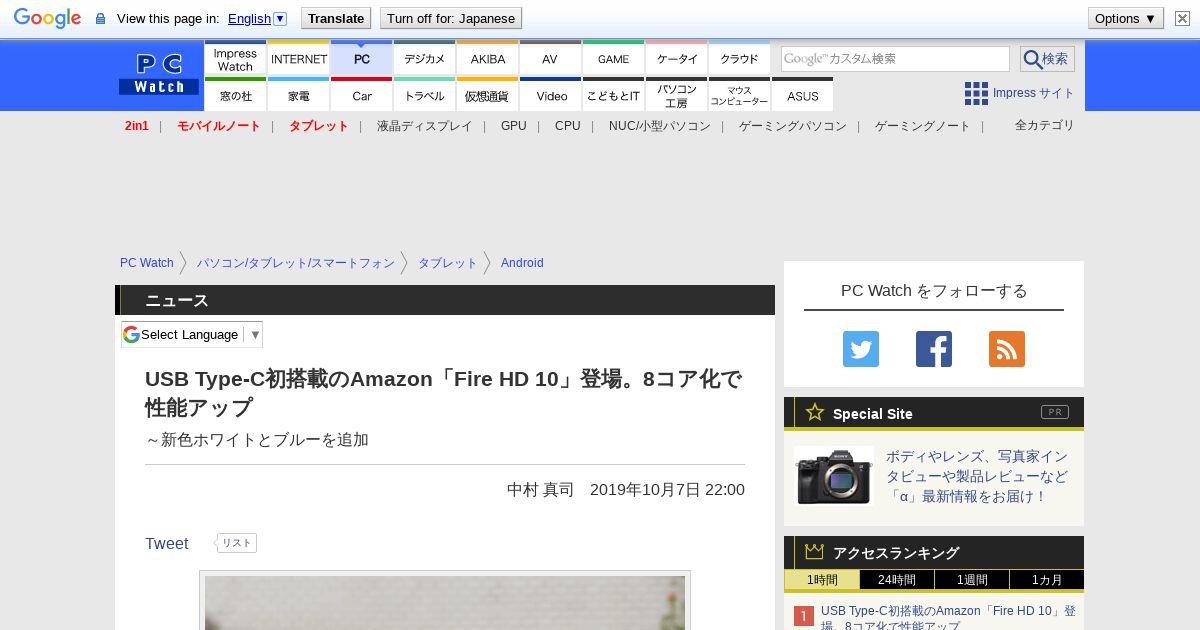The height and width of the screenshot is (630, 1200).
Task: Open ケータイ nav tab
Action: [x=677, y=58]
